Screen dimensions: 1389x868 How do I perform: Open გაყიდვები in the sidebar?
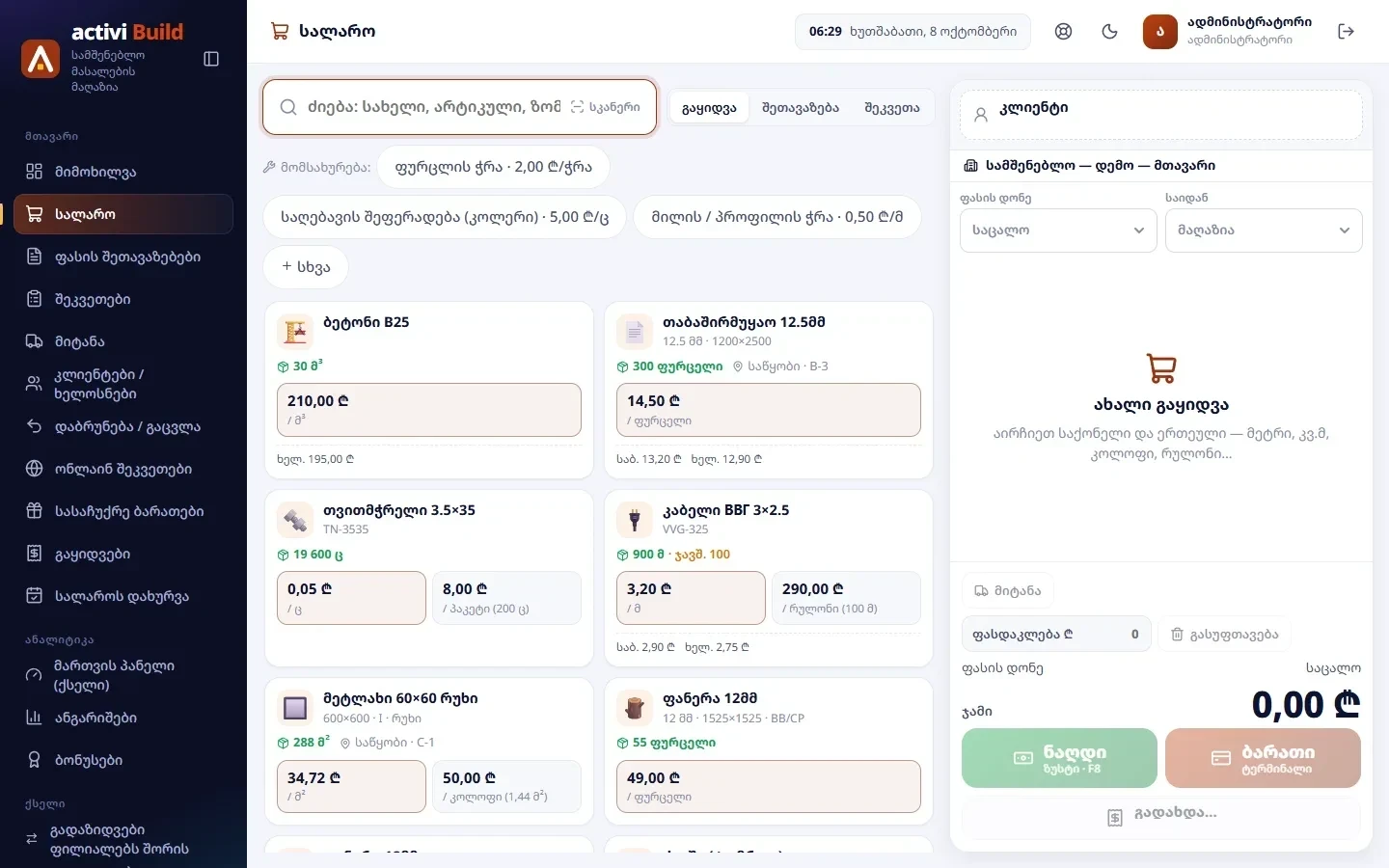(x=123, y=554)
